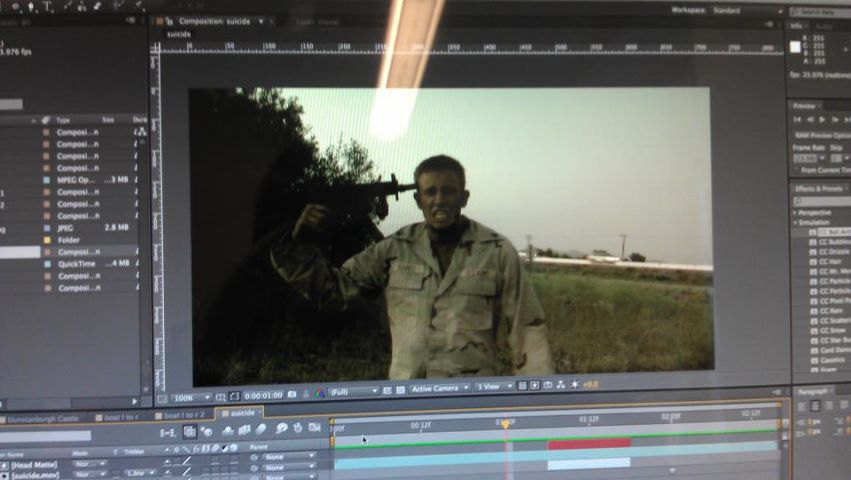
Task: Select the suicide timeline tab
Action: coord(242,412)
